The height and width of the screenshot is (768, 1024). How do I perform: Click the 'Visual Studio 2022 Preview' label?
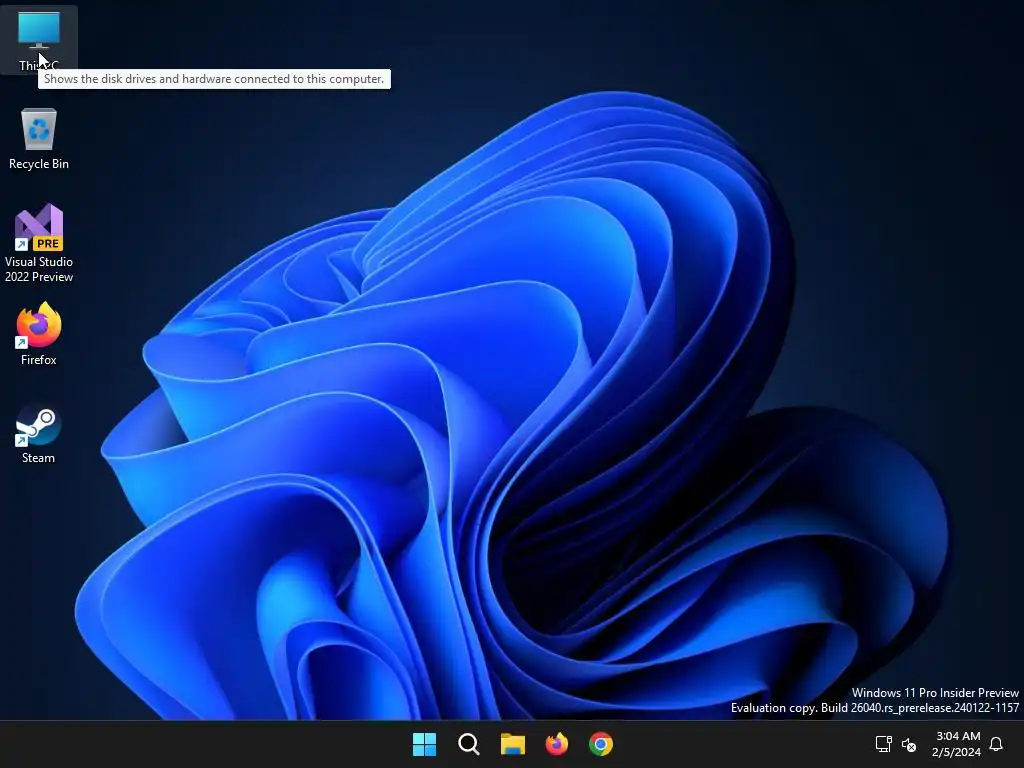(39, 269)
